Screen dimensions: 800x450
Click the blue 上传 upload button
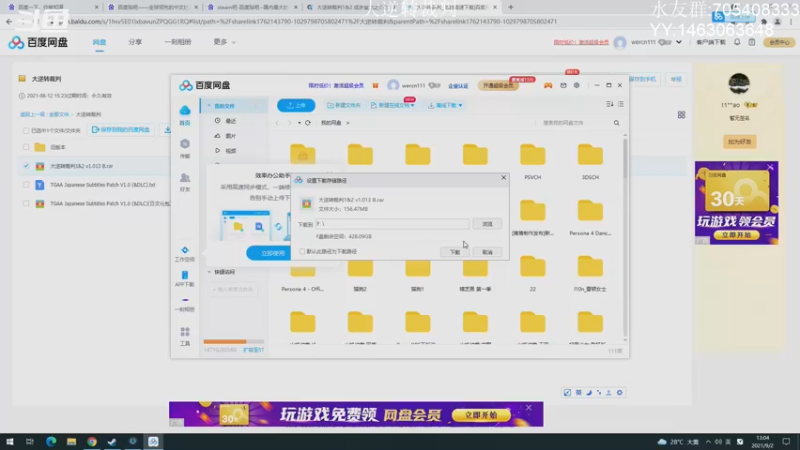point(296,105)
